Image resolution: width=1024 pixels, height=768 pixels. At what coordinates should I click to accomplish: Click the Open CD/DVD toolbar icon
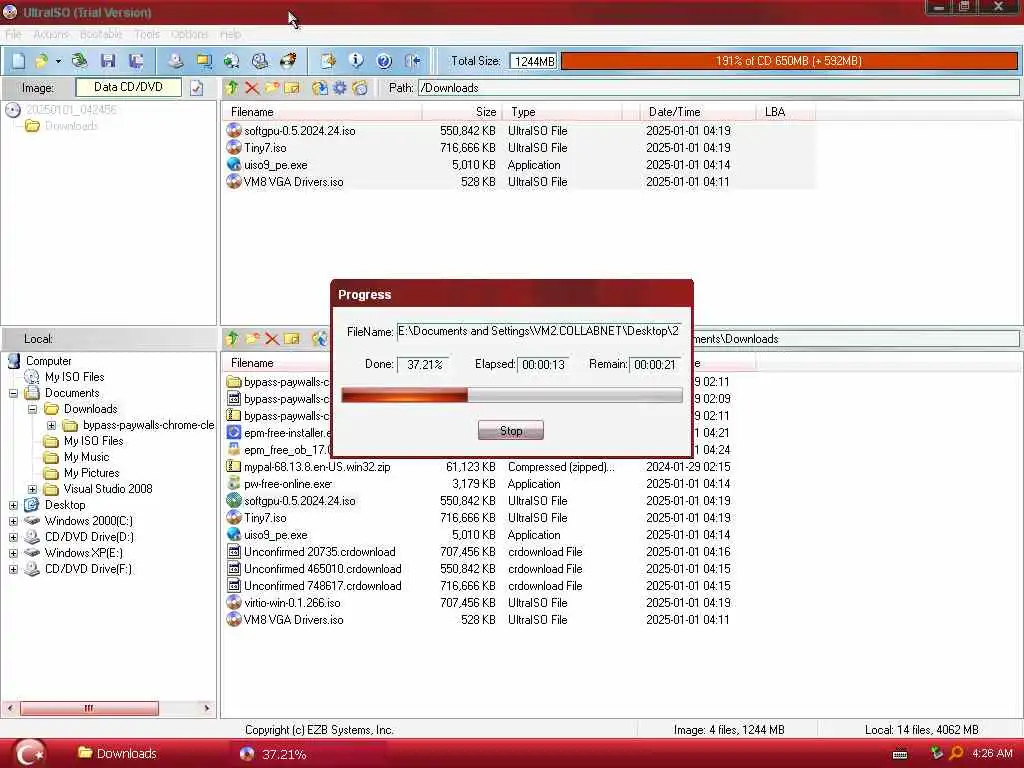click(80, 61)
